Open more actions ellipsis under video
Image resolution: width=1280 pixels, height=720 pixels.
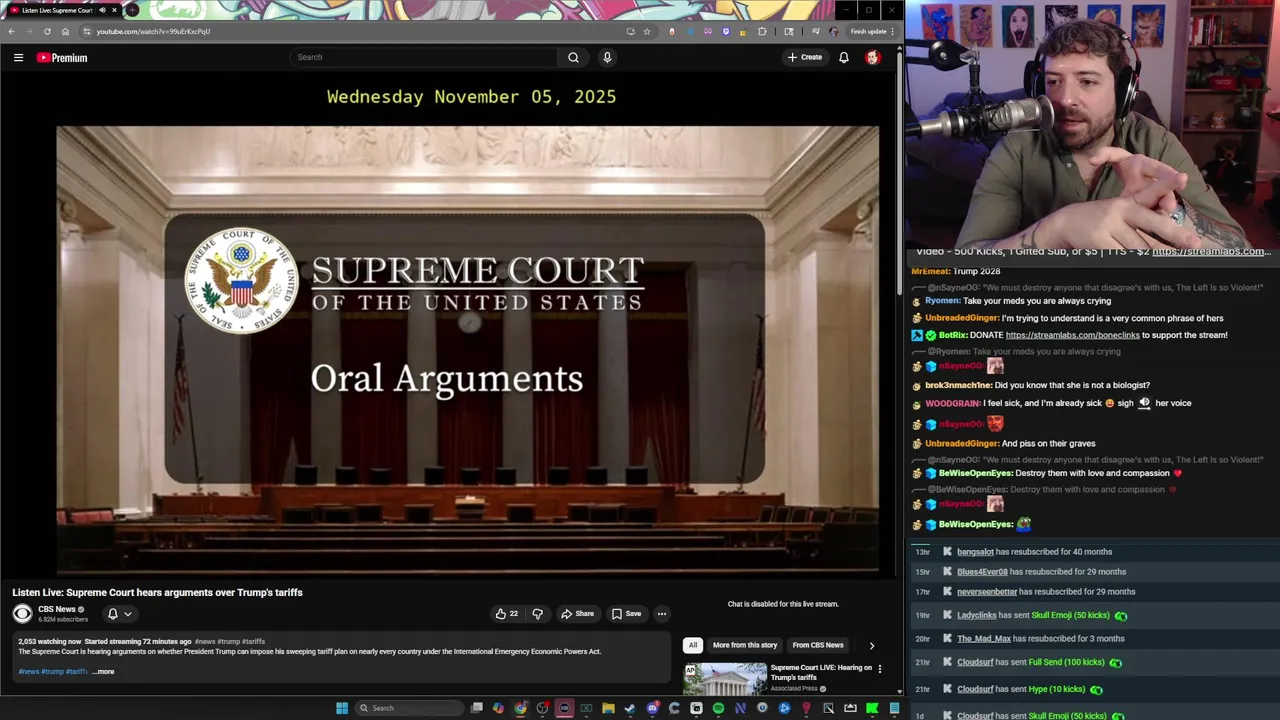click(x=661, y=614)
